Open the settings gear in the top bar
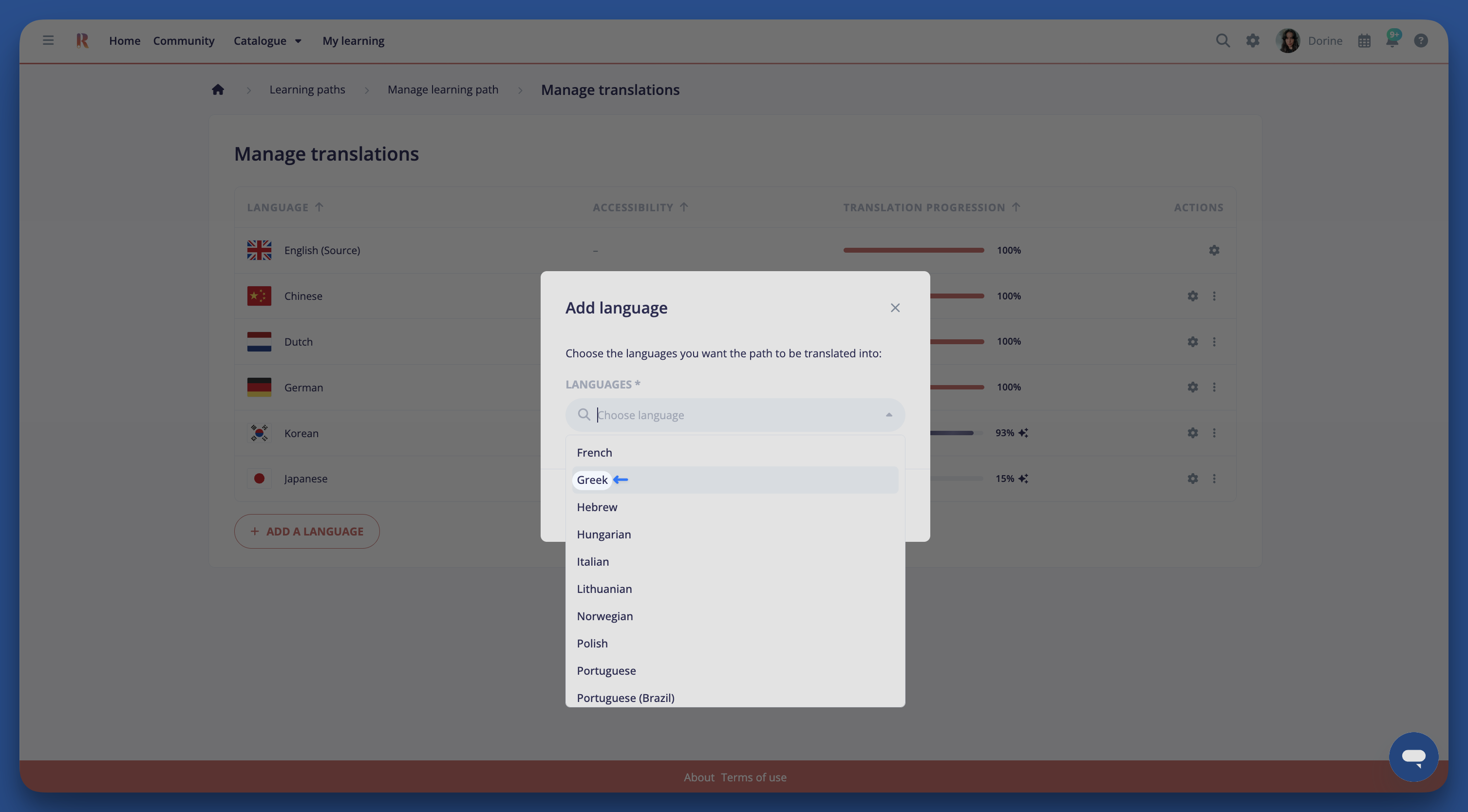The height and width of the screenshot is (812, 1468). tap(1253, 40)
